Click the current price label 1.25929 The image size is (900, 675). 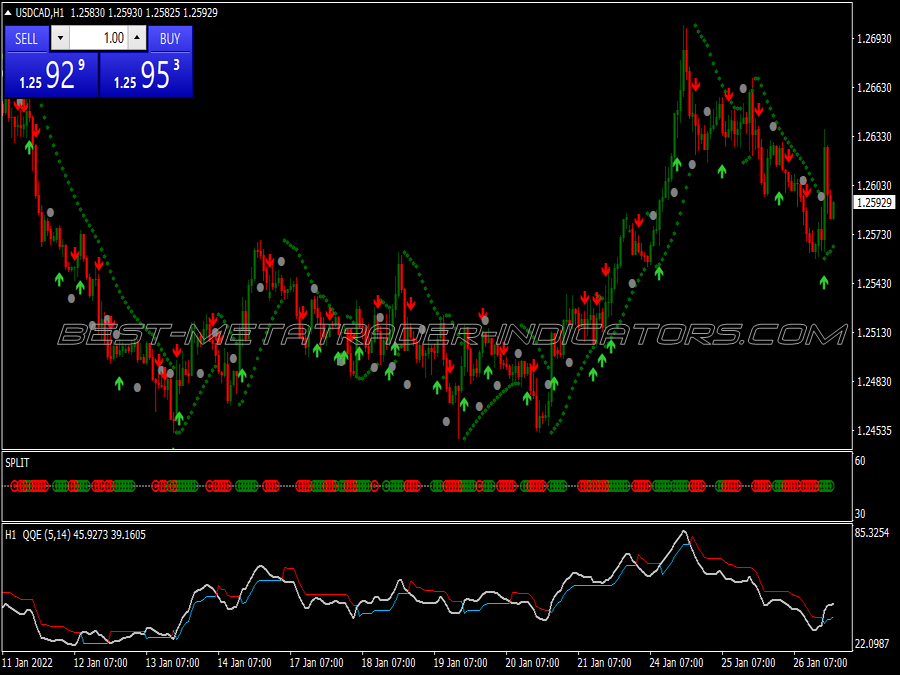[874, 203]
